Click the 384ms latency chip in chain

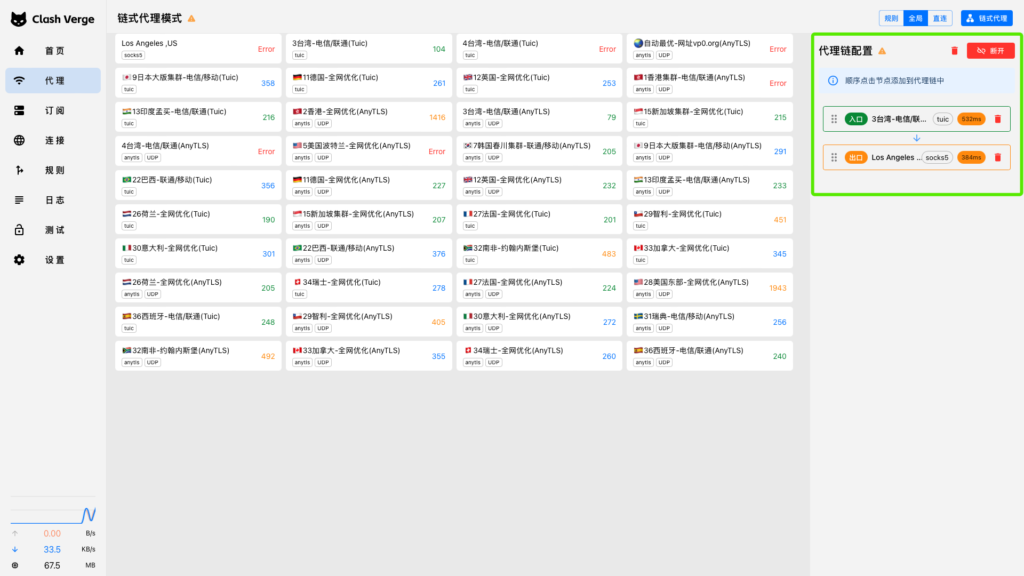[971, 157]
